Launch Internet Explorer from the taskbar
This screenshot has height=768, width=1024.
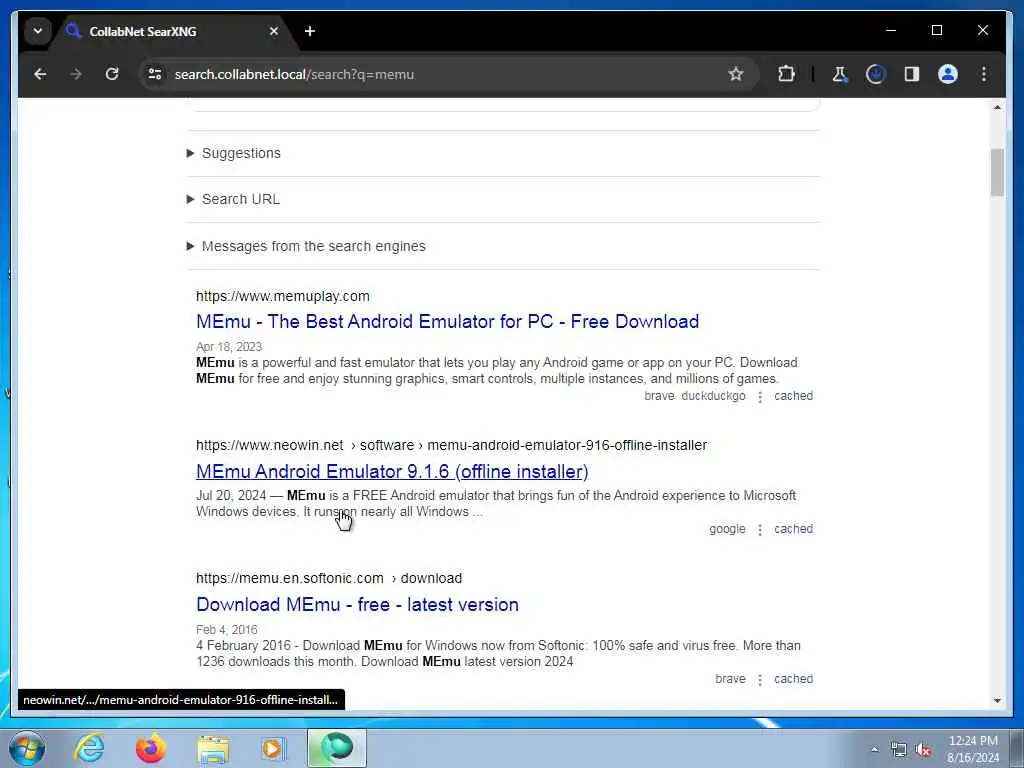pos(89,748)
